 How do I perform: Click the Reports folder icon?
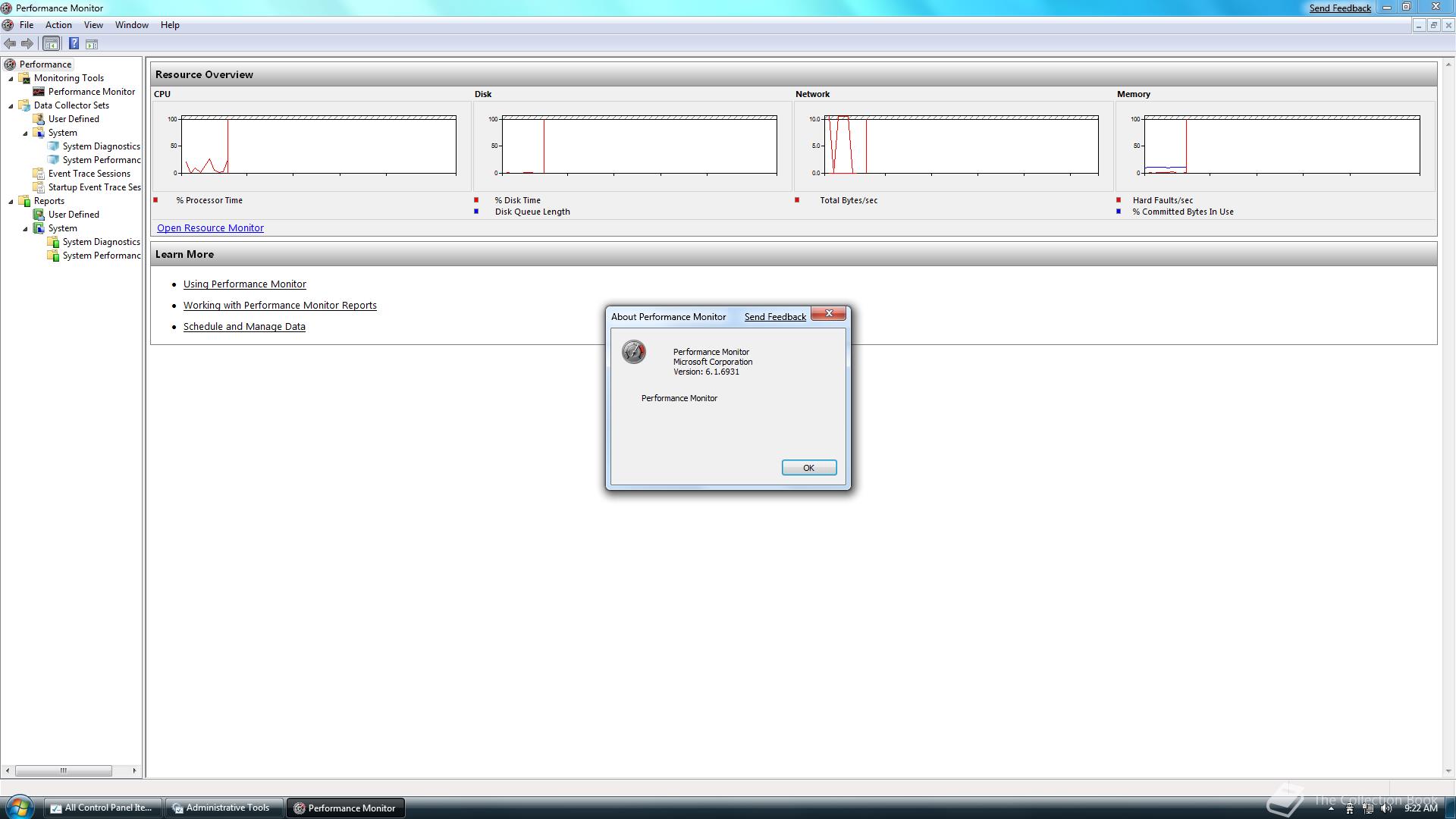pyautogui.click(x=24, y=201)
